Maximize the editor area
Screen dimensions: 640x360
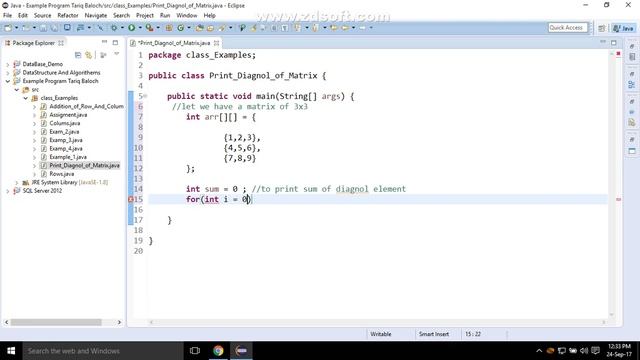pyautogui.click(x=614, y=42)
